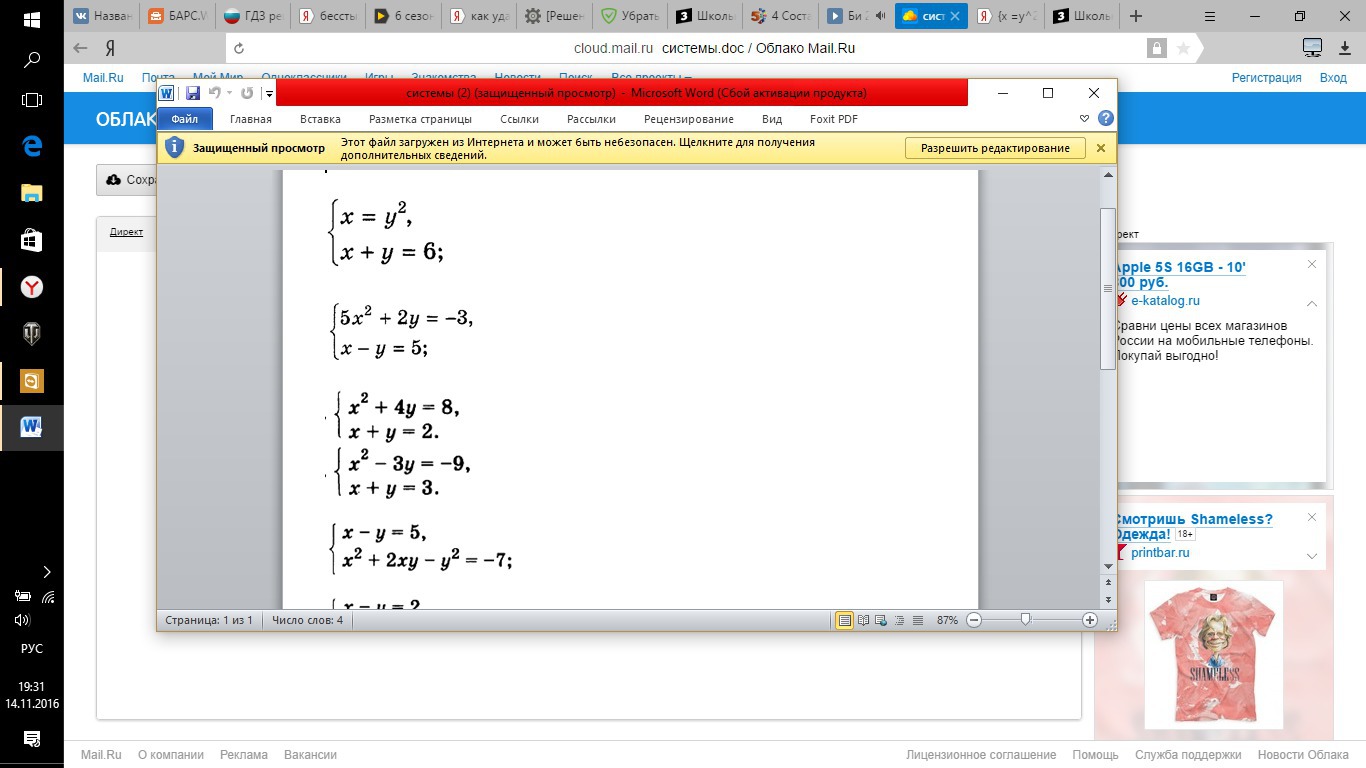This screenshot has height=768, width=1366.
Task: Select Draft view icon in status bar
Action: (918, 620)
